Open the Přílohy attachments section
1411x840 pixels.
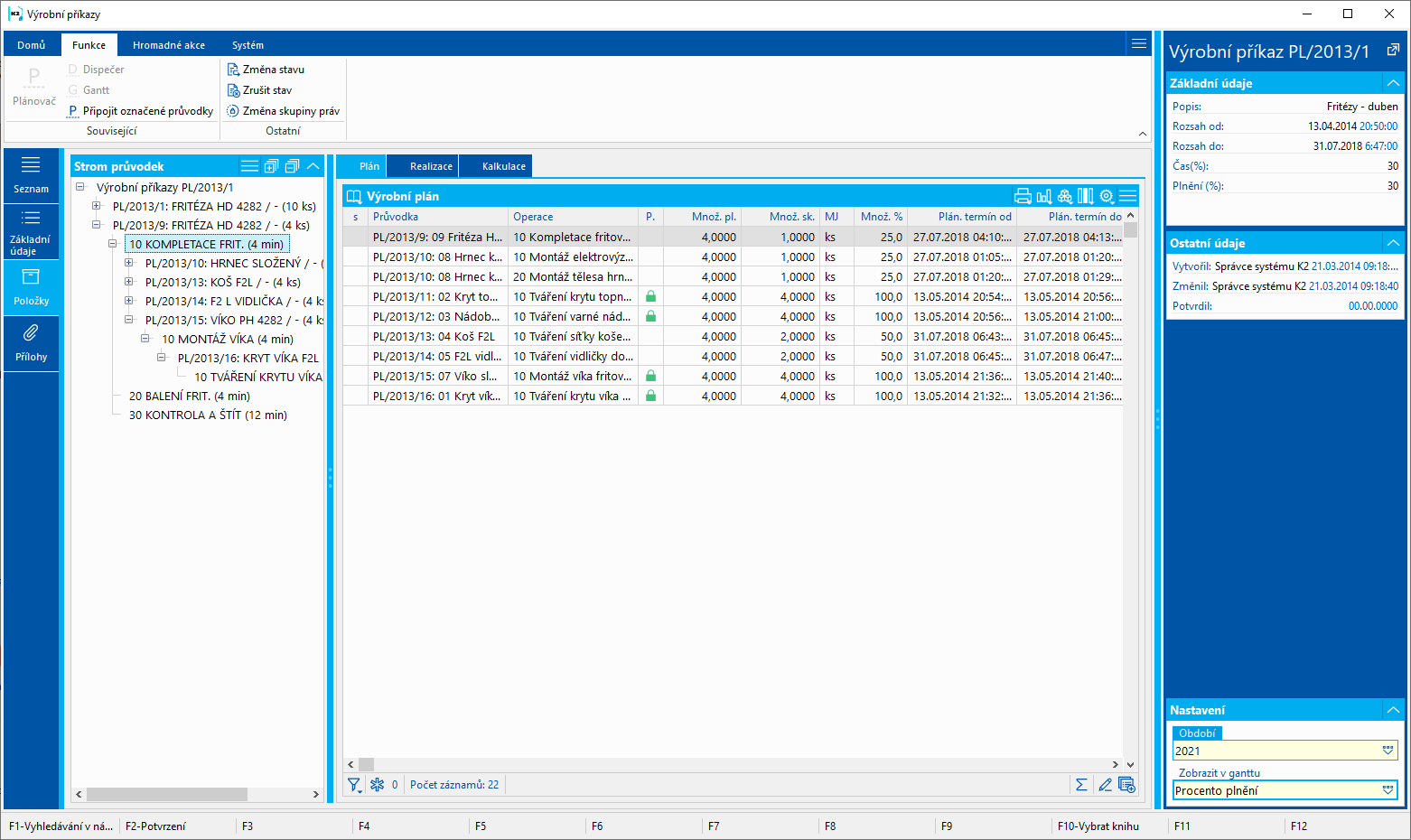(x=31, y=343)
